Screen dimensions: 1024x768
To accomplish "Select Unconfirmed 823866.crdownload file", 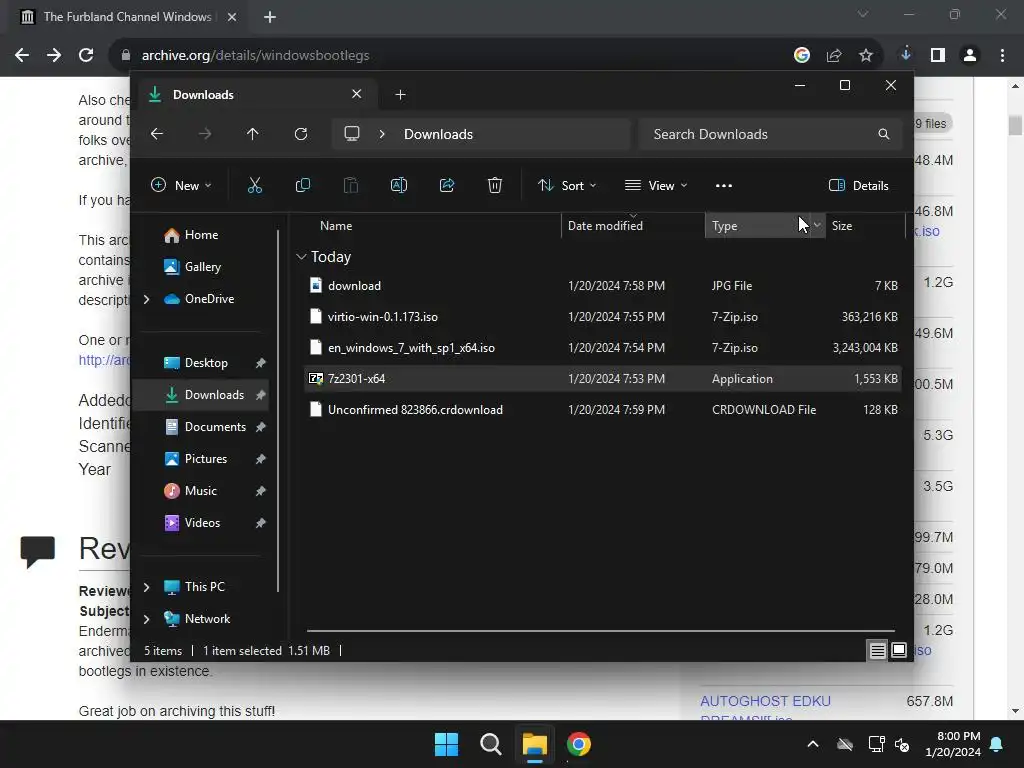I will (603, 409).
